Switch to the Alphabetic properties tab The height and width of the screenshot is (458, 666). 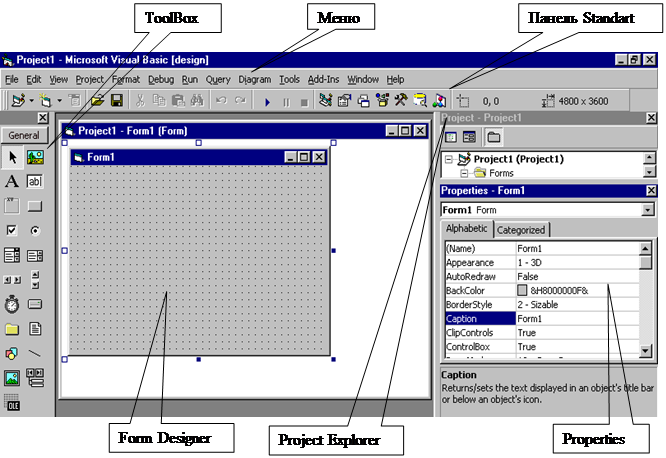pos(466,229)
